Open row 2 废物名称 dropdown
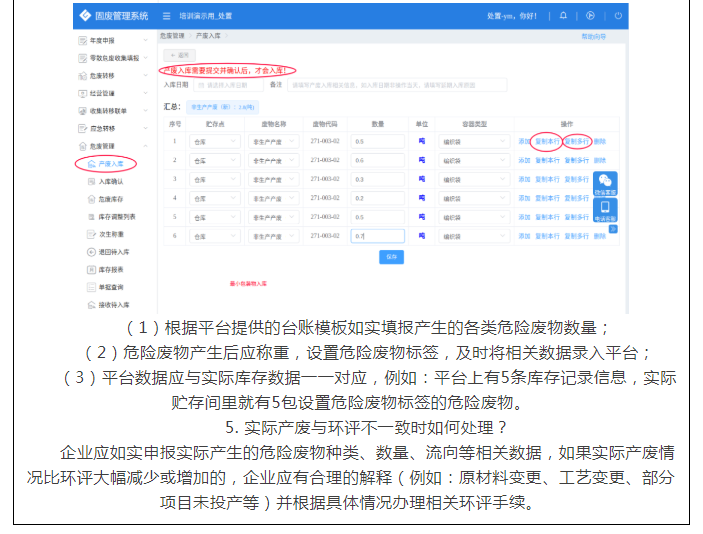Image resolution: width=703 pixels, height=534 pixels. click(x=273, y=160)
